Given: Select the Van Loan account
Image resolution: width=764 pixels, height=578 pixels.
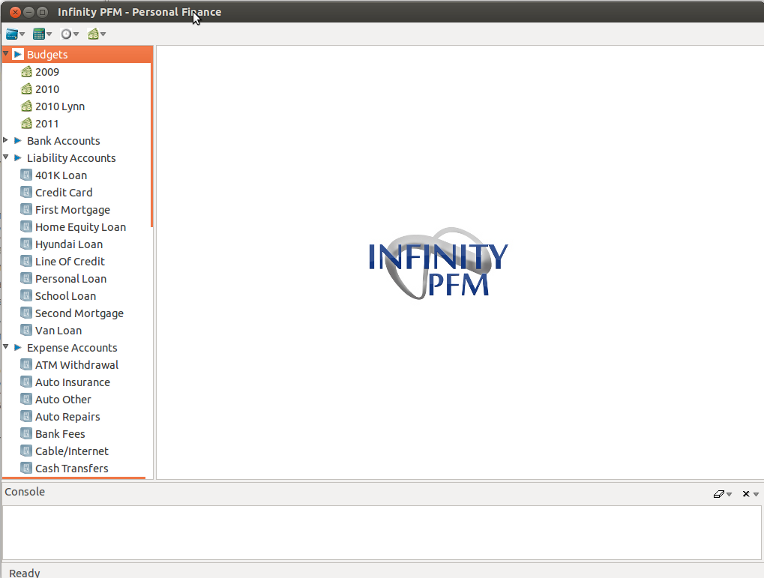Looking at the screenshot, I should click(58, 330).
